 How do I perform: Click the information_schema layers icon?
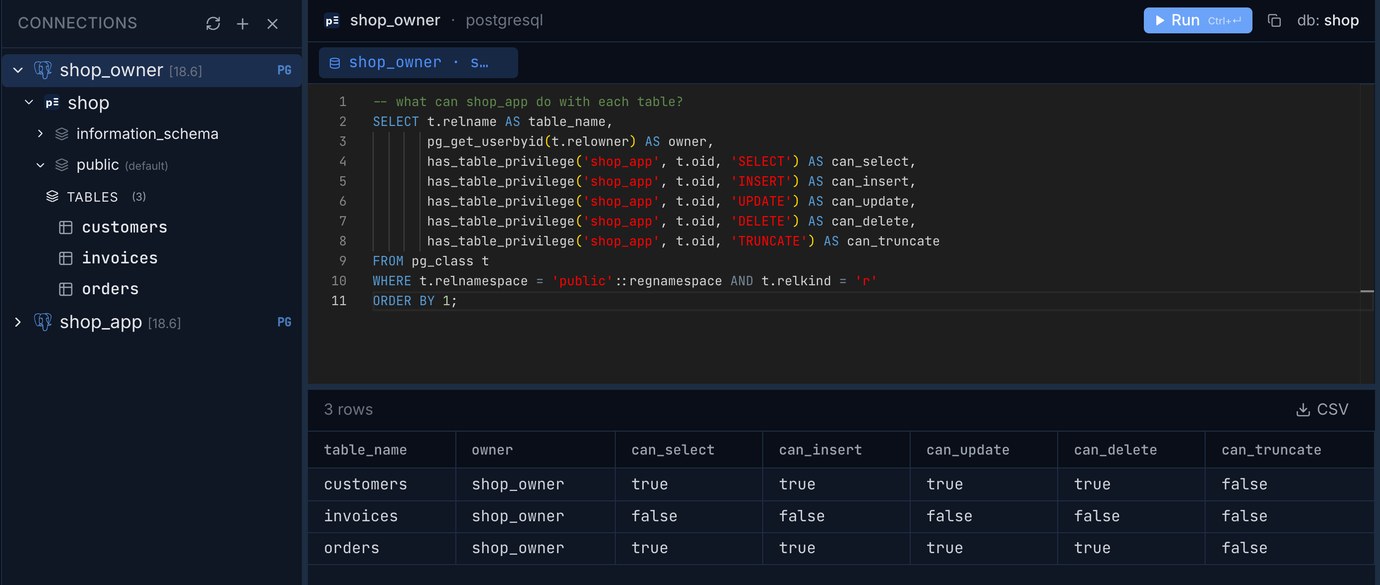click(x=62, y=133)
